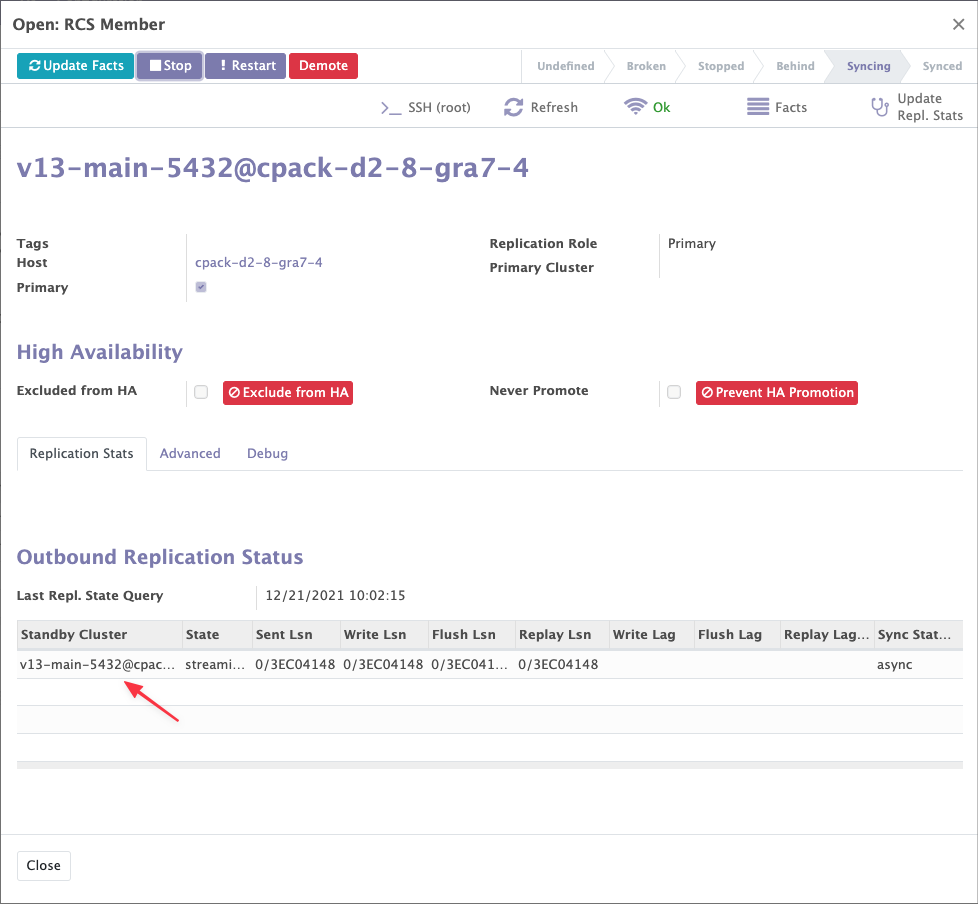
Task: Open the Facts list icon
Action: (x=758, y=107)
